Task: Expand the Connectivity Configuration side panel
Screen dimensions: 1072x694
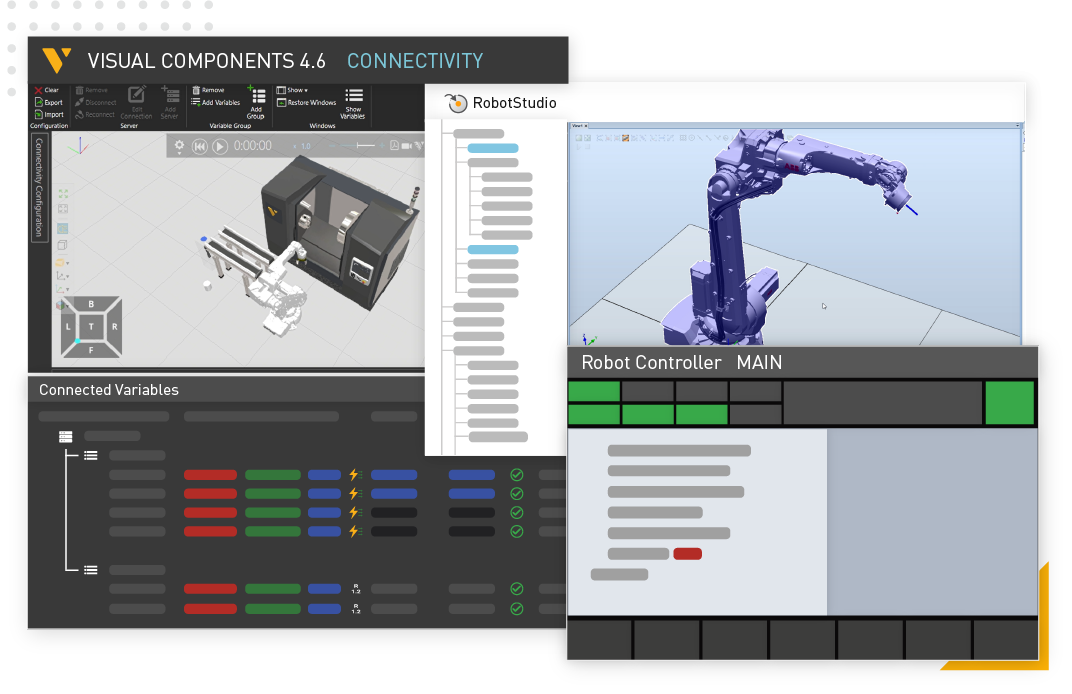Action: 38,192
